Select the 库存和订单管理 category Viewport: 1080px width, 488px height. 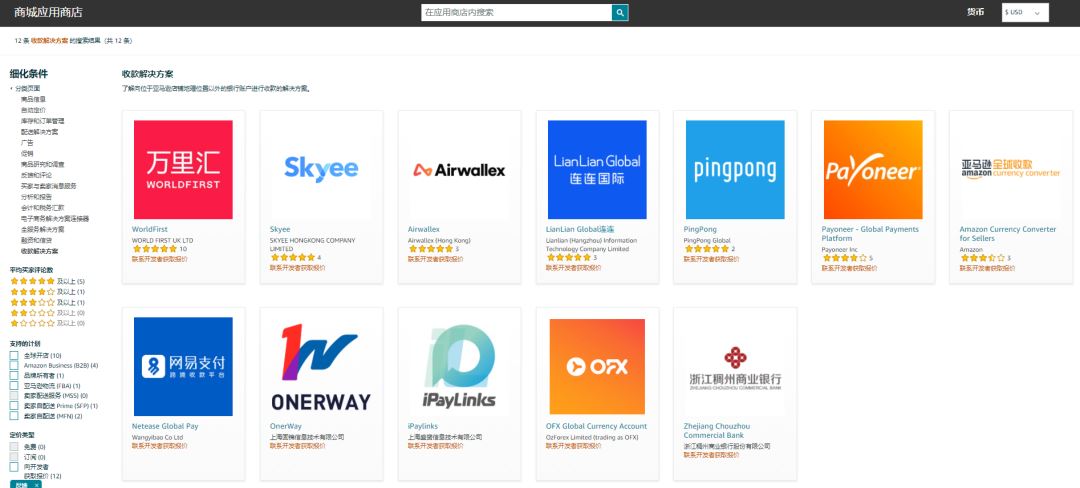[x=43, y=121]
